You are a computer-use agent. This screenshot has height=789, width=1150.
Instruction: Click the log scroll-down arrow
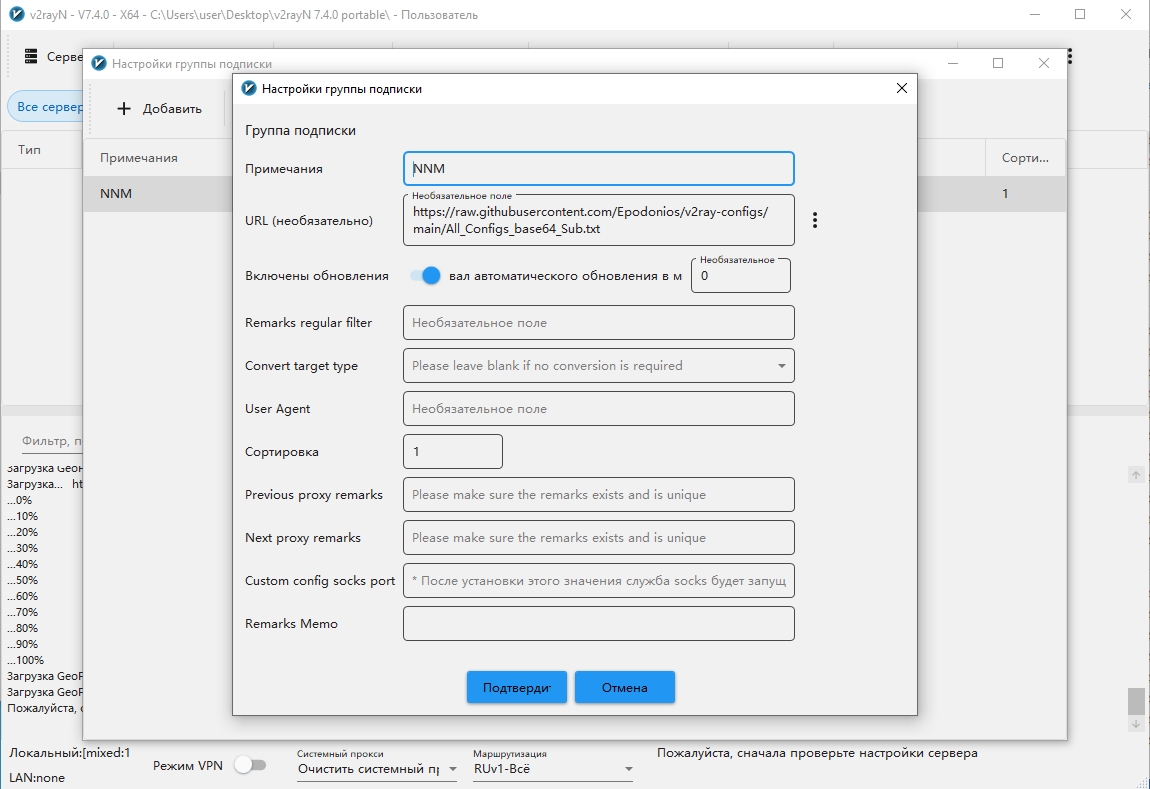coord(1136,724)
